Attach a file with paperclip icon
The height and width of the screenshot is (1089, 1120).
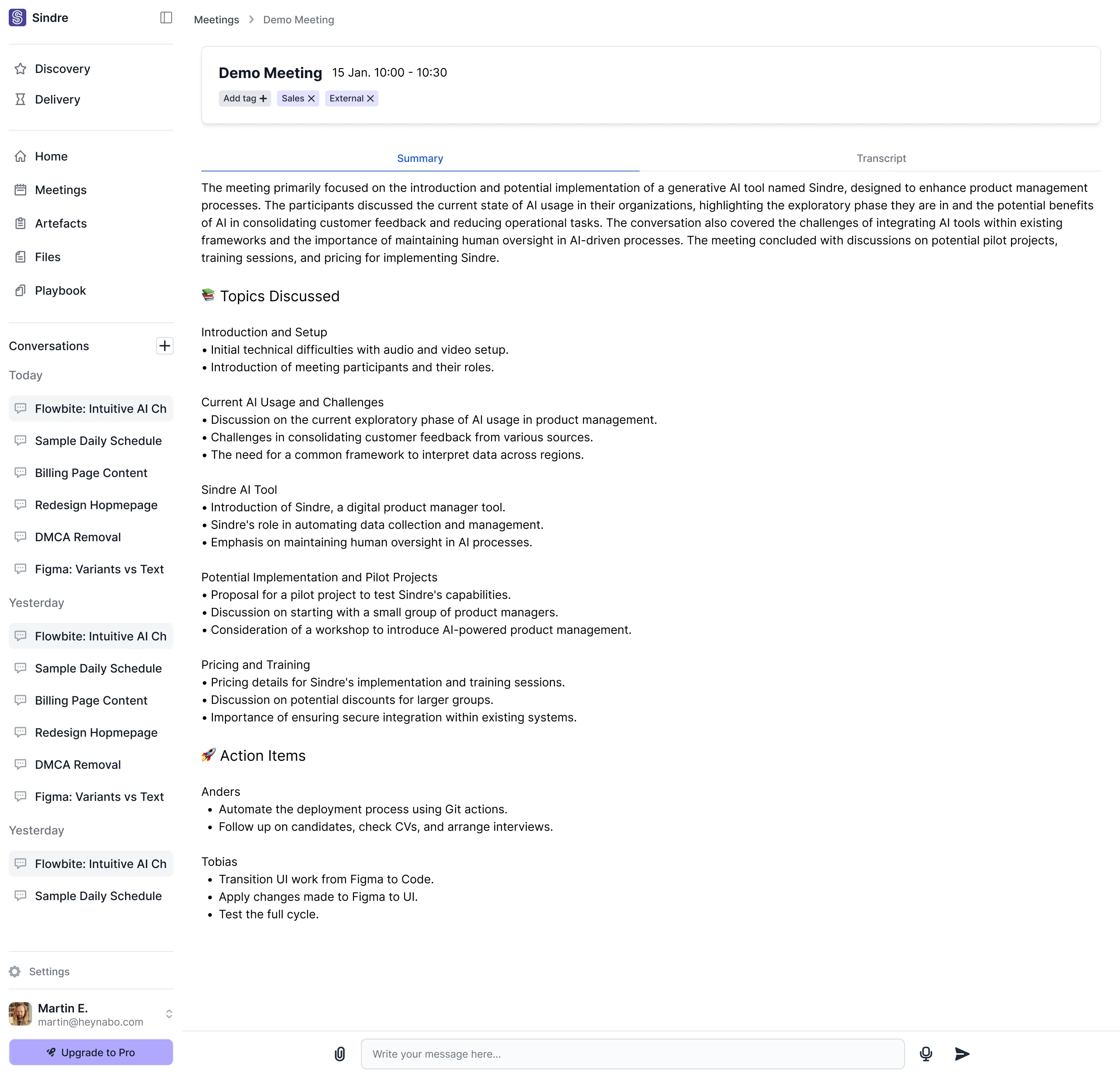pyautogui.click(x=339, y=1054)
